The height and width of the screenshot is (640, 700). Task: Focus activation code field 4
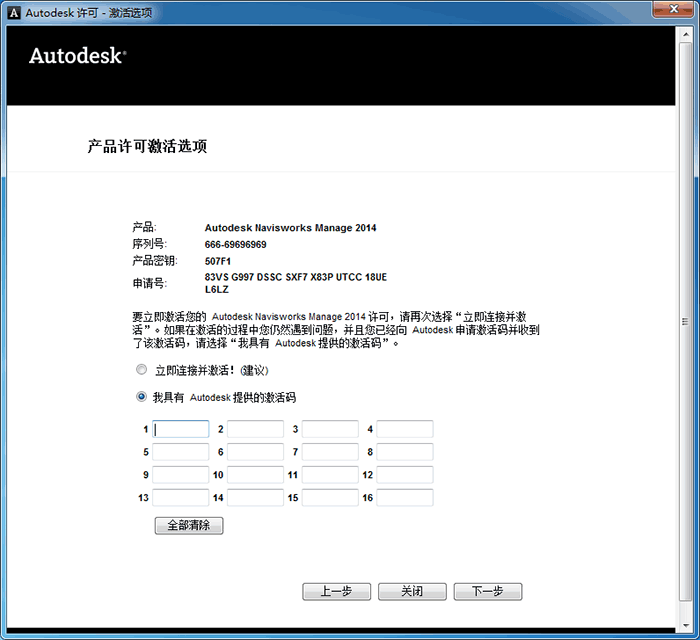click(405, 429)
